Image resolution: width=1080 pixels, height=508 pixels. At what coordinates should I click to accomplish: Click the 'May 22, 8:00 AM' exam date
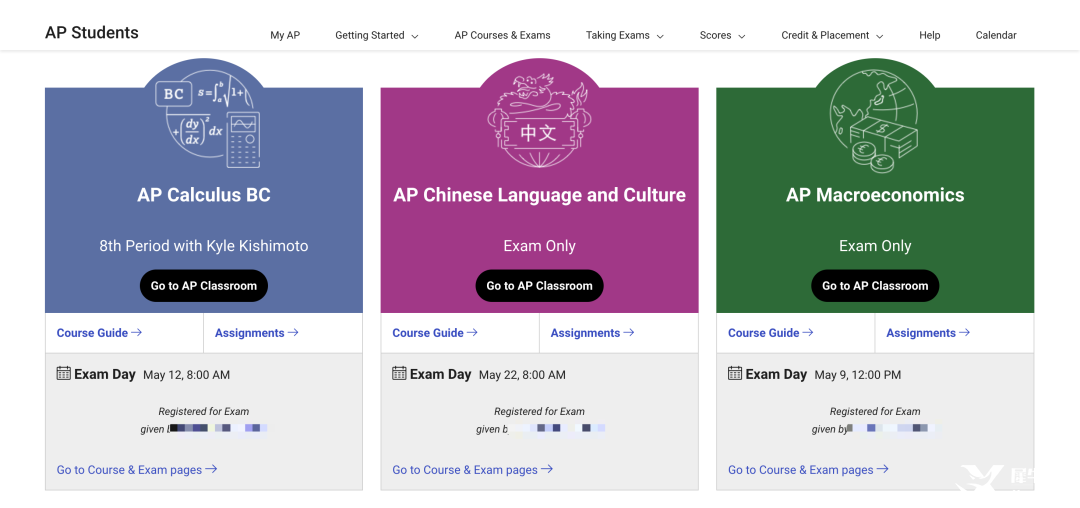[522, 375]
